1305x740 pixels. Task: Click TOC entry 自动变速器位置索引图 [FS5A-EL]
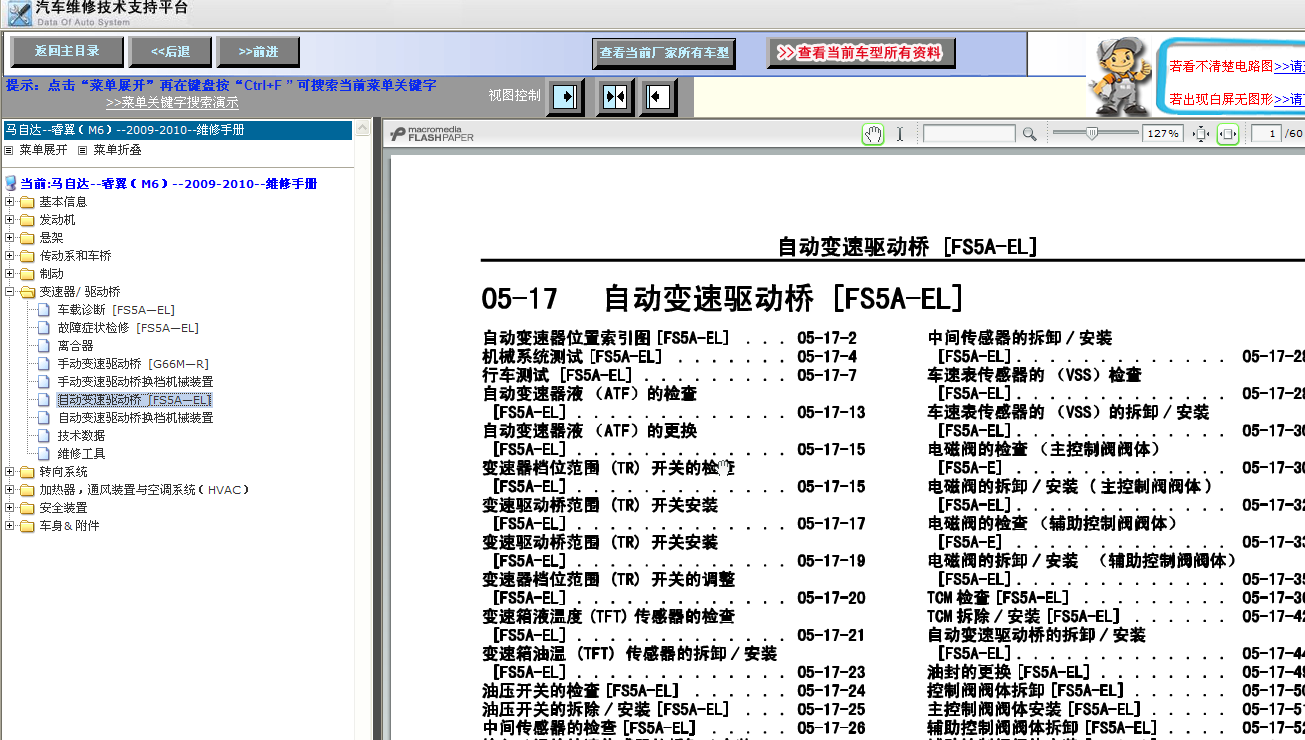(x=606, y=338)
